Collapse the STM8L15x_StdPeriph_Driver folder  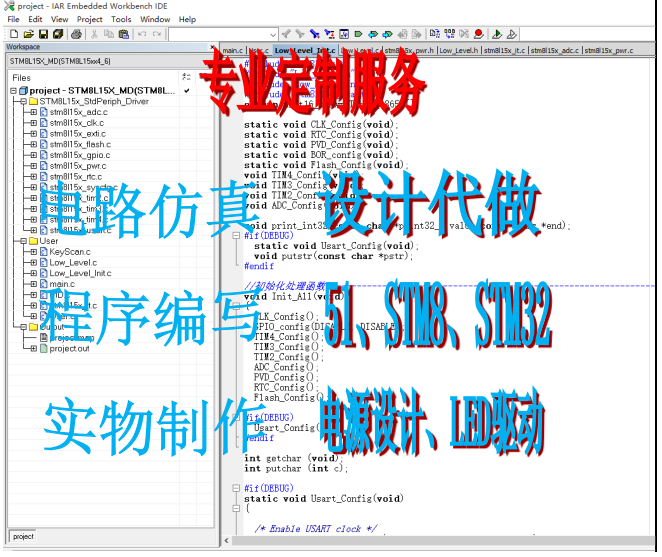point(24,101)
